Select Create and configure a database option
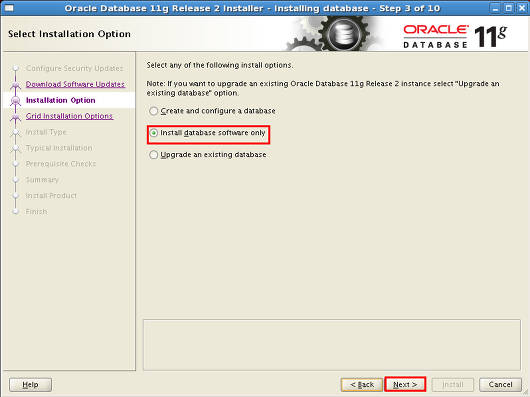The image size is (530, 397). (x=213, y=111)
